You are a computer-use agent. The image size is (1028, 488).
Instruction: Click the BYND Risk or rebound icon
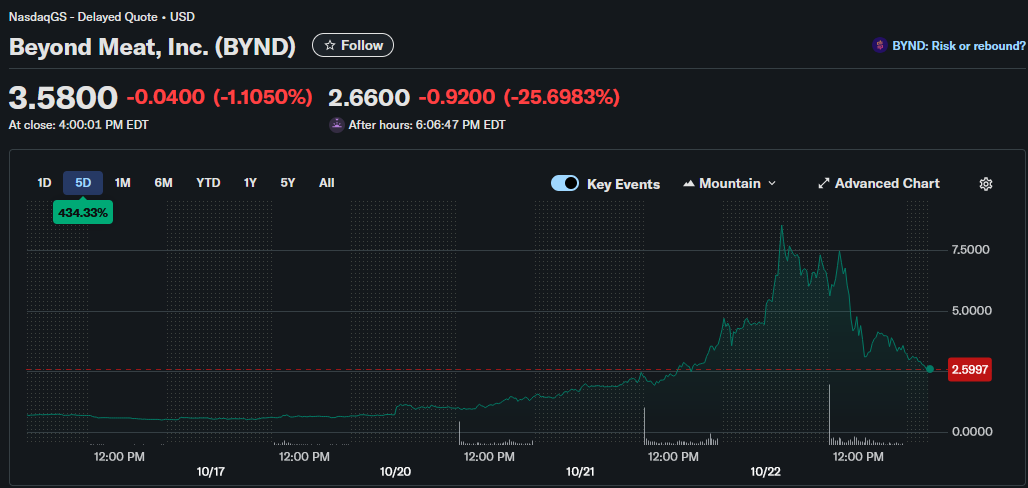tap(879, 45)
